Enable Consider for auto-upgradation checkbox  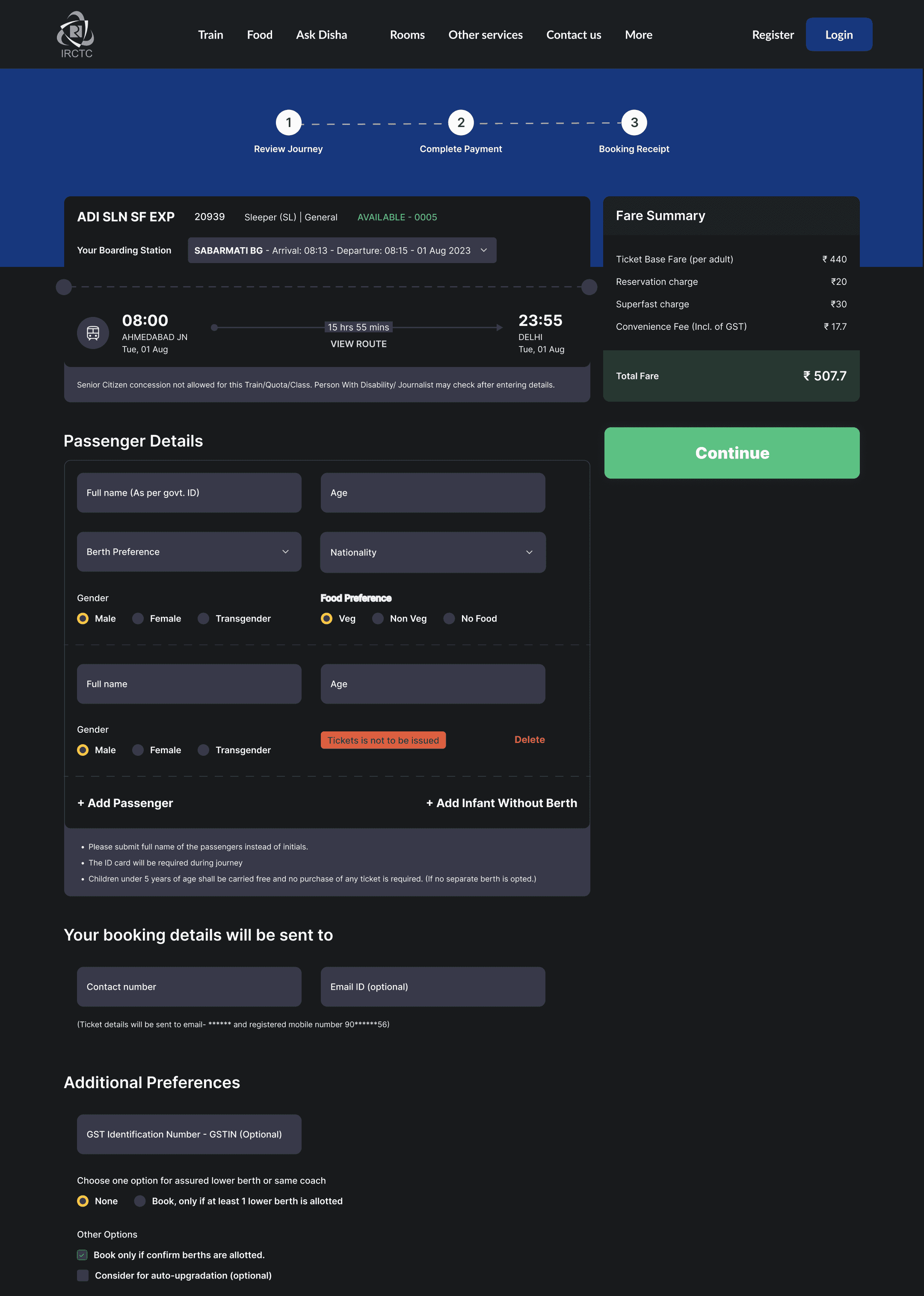[83, 1275]
